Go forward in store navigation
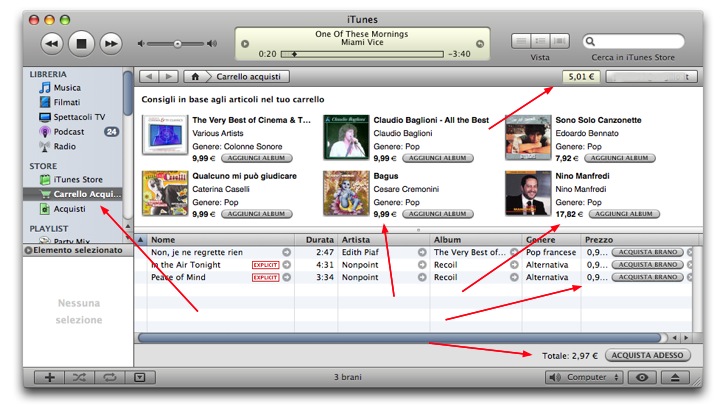 (168, 77)
